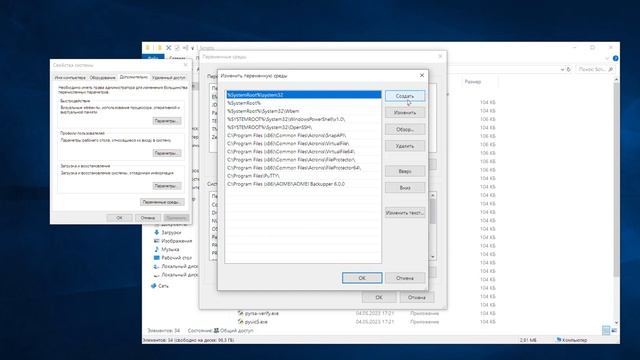Click the blue help icon in Explorer
The image size is (640, 360).
[x=616, y=58]
